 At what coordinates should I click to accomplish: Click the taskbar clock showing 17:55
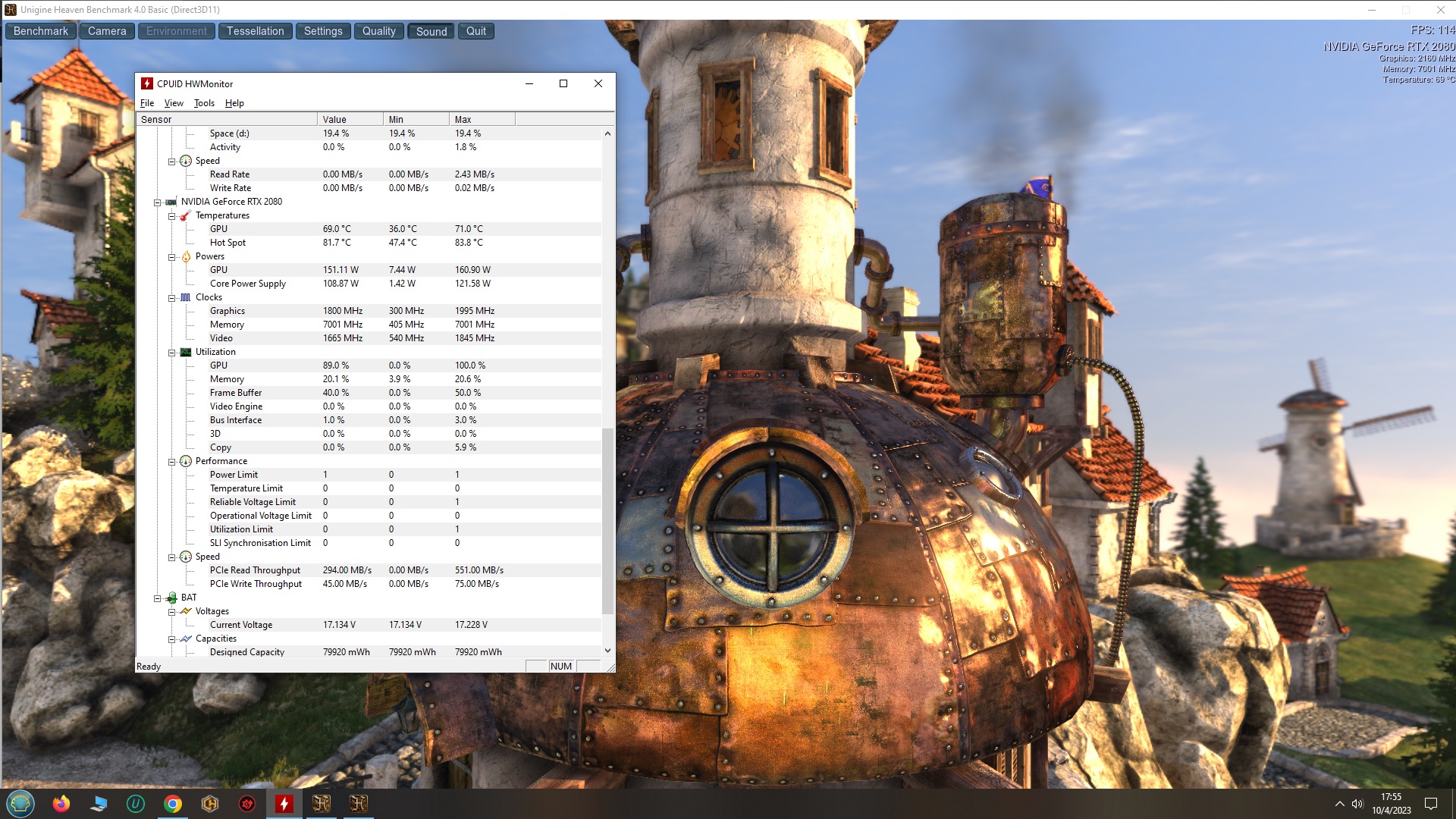click(x=1391, y=804)
